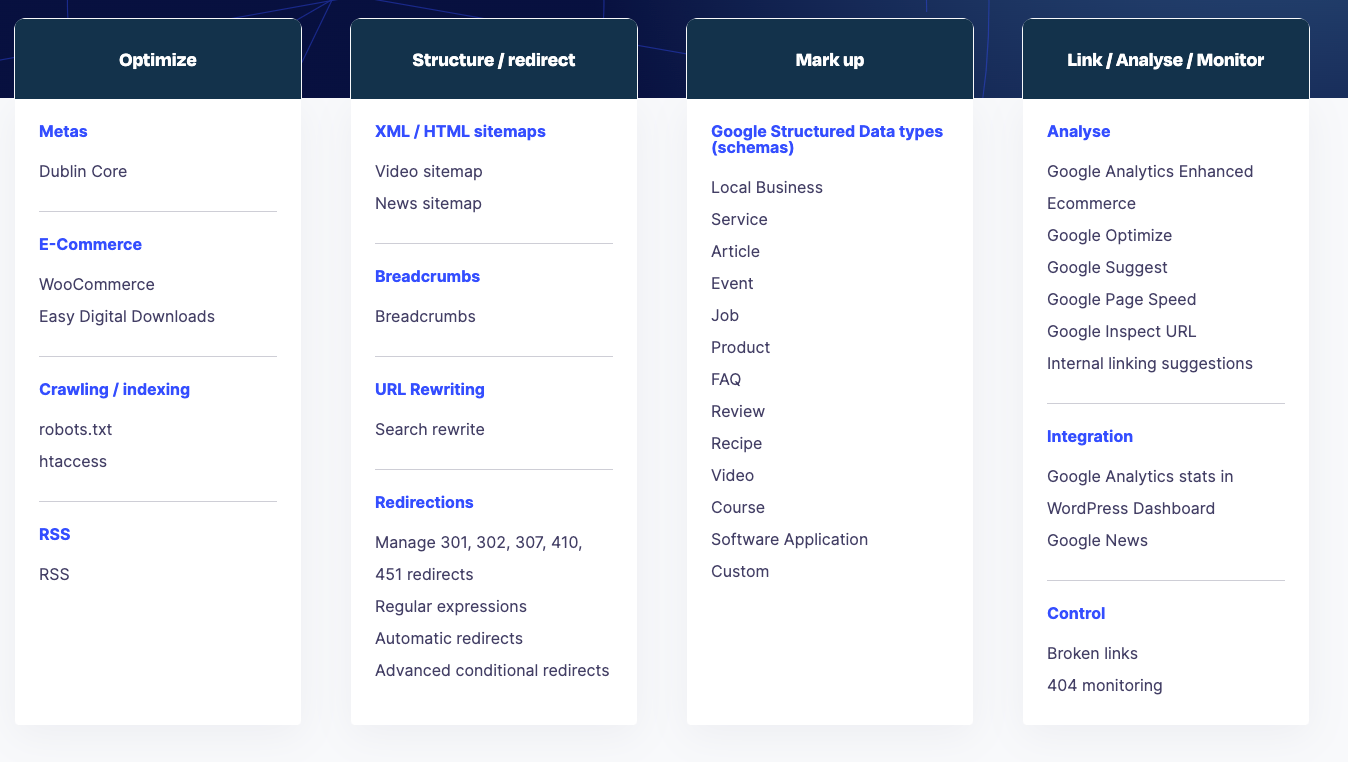The height and width of the screenshot is (762, 1348).
Task: Click the E-Commerce heading link
Action: click(90, 244)
